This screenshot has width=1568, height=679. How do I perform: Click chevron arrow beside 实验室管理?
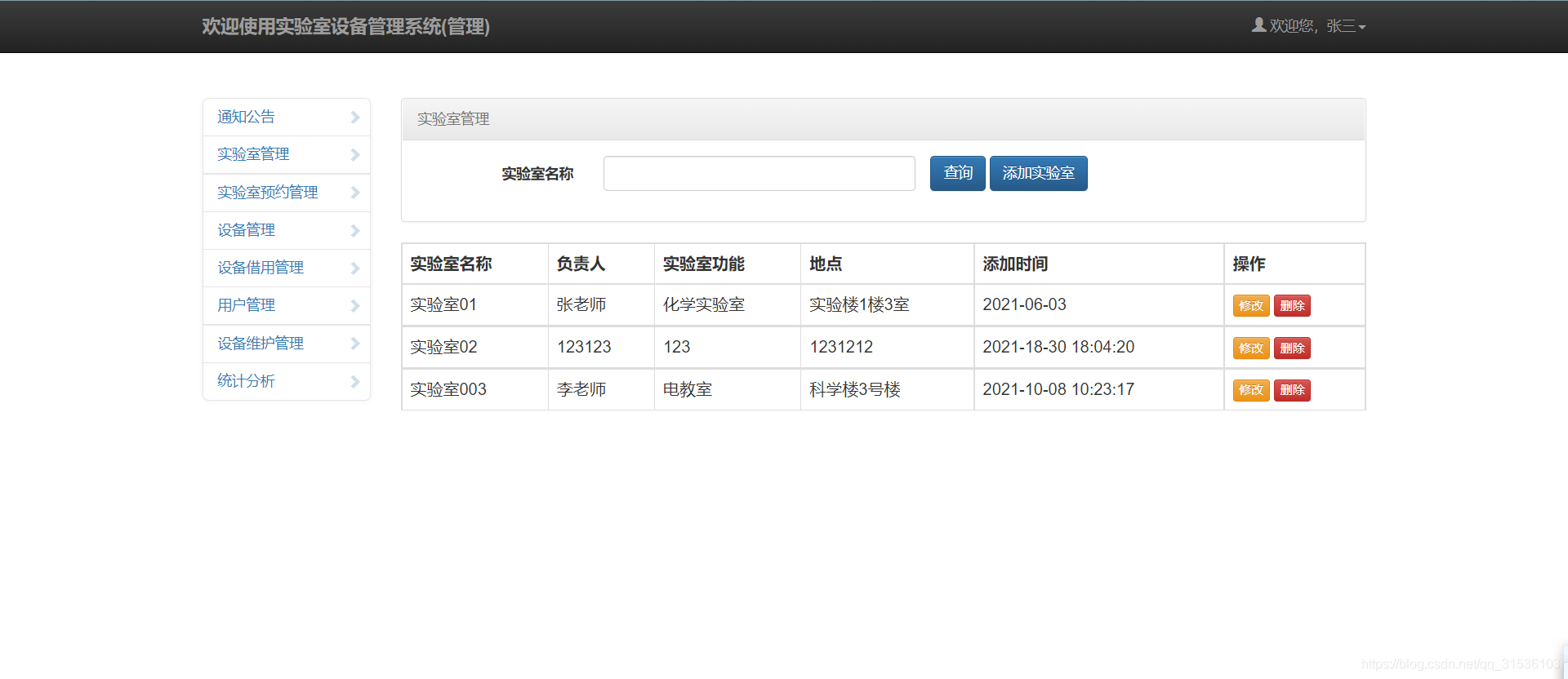(354, 155)
